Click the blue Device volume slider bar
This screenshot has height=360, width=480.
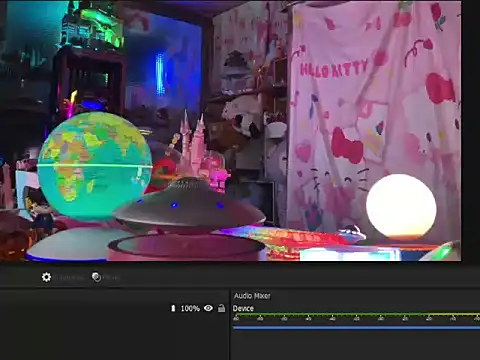[x=356, y=328]
